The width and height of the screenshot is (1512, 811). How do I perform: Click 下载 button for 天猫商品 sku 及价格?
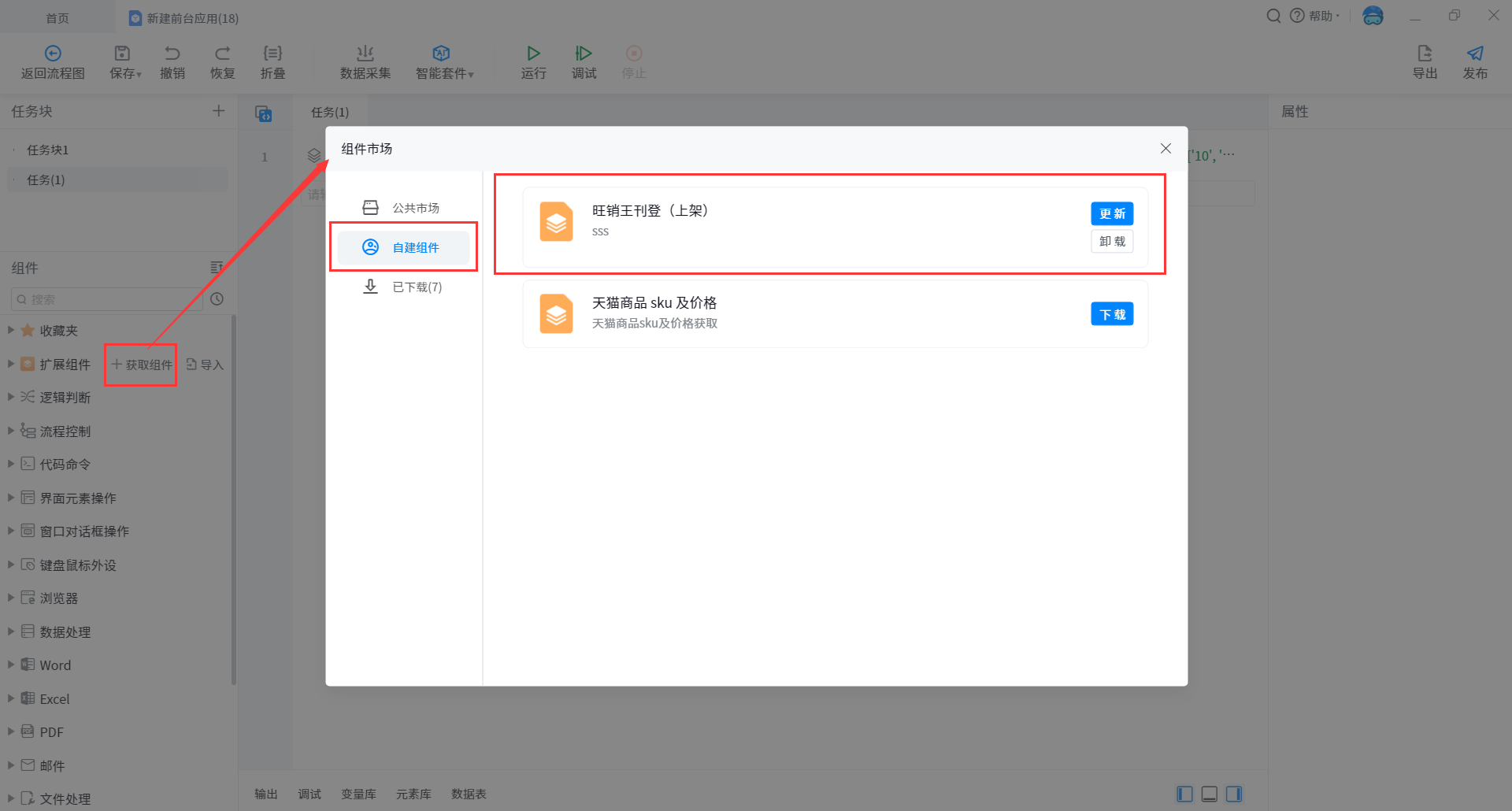1111,314
